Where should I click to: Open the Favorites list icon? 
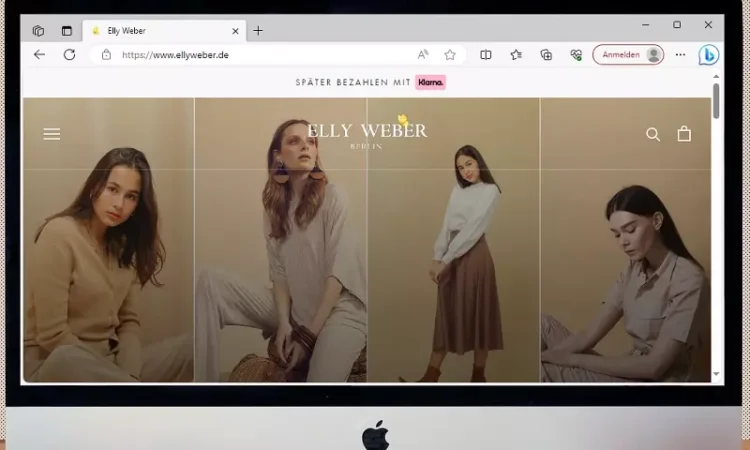click(516, 55)
